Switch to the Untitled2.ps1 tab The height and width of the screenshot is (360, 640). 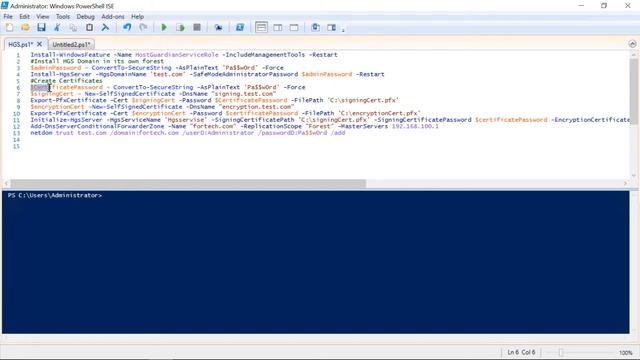[71, 44]
